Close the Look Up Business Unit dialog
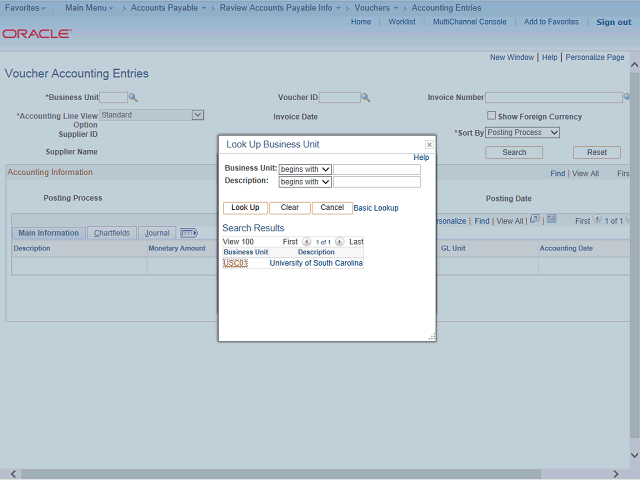 pos(429,144)
